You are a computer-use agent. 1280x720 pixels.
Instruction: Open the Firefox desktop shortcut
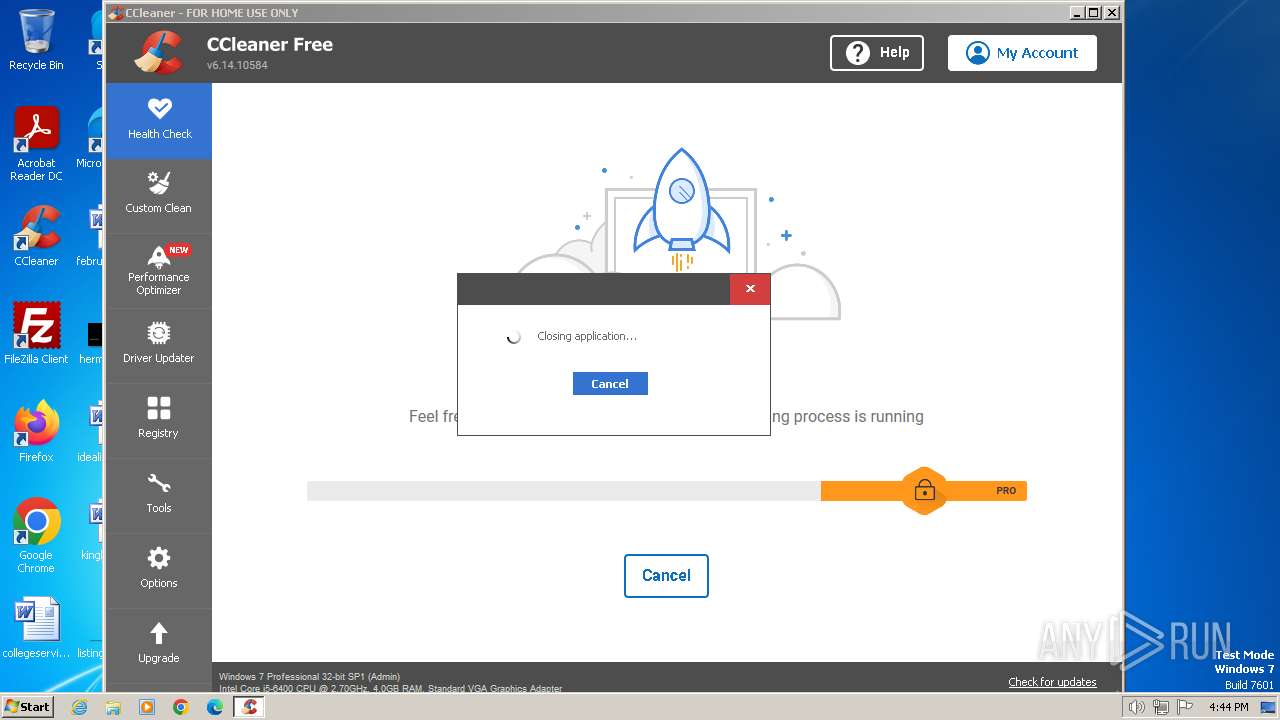pyautogui.click(x=36, y=432)
